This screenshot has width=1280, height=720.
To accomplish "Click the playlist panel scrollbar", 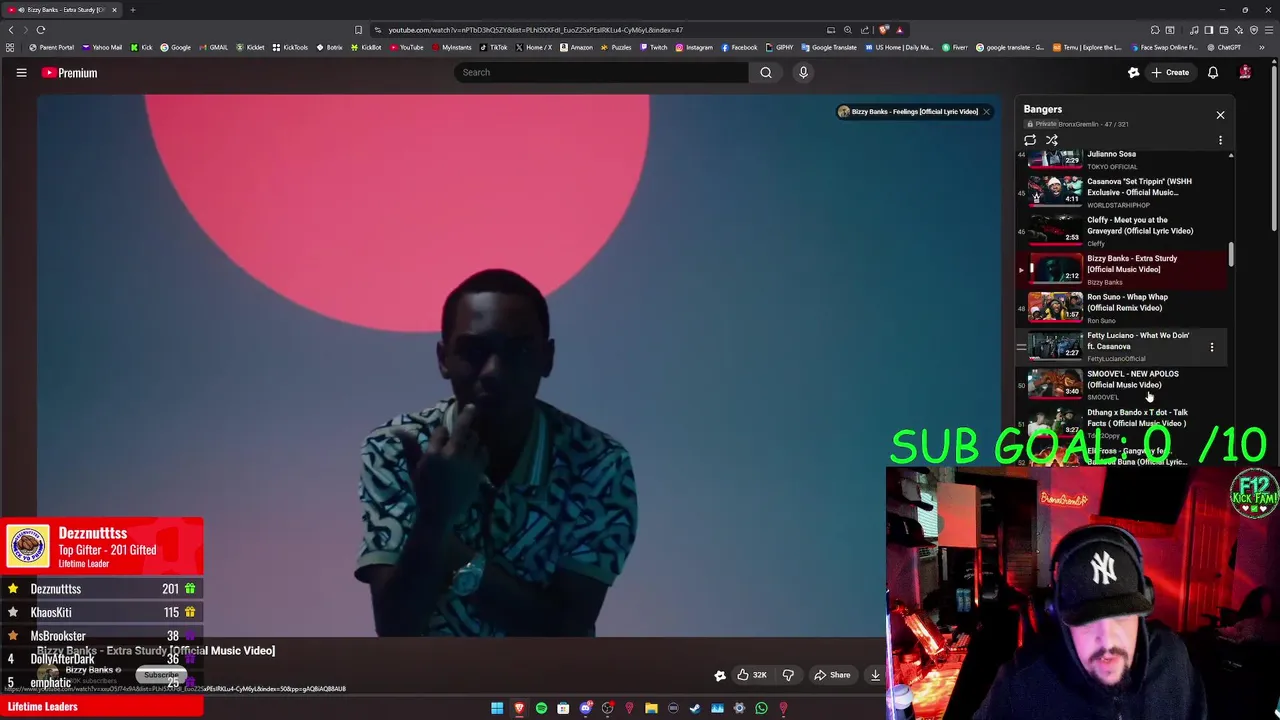I will pyautogui.click(x=1231, y=255).
